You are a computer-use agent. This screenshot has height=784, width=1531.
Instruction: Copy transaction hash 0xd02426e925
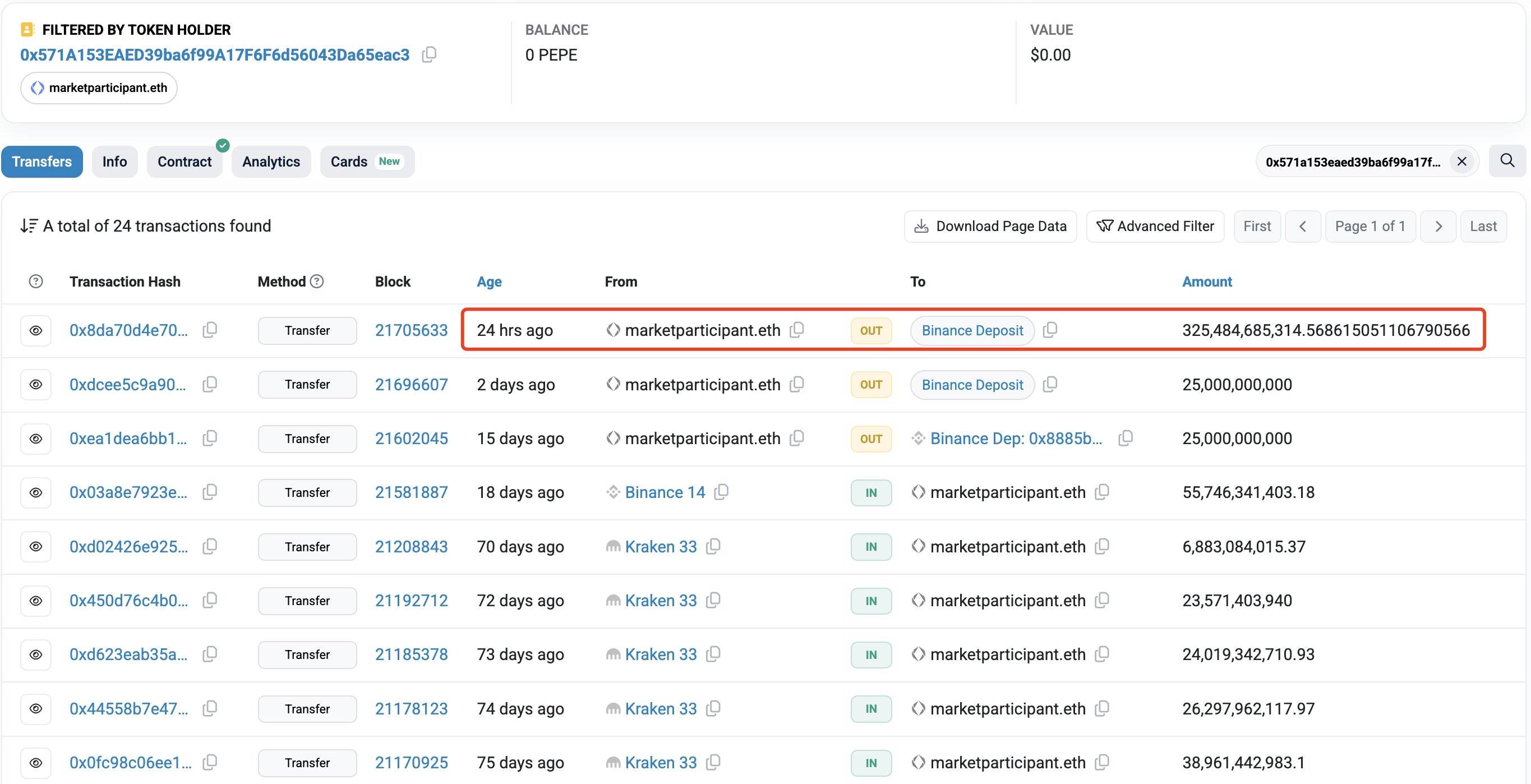click(210, 546)
